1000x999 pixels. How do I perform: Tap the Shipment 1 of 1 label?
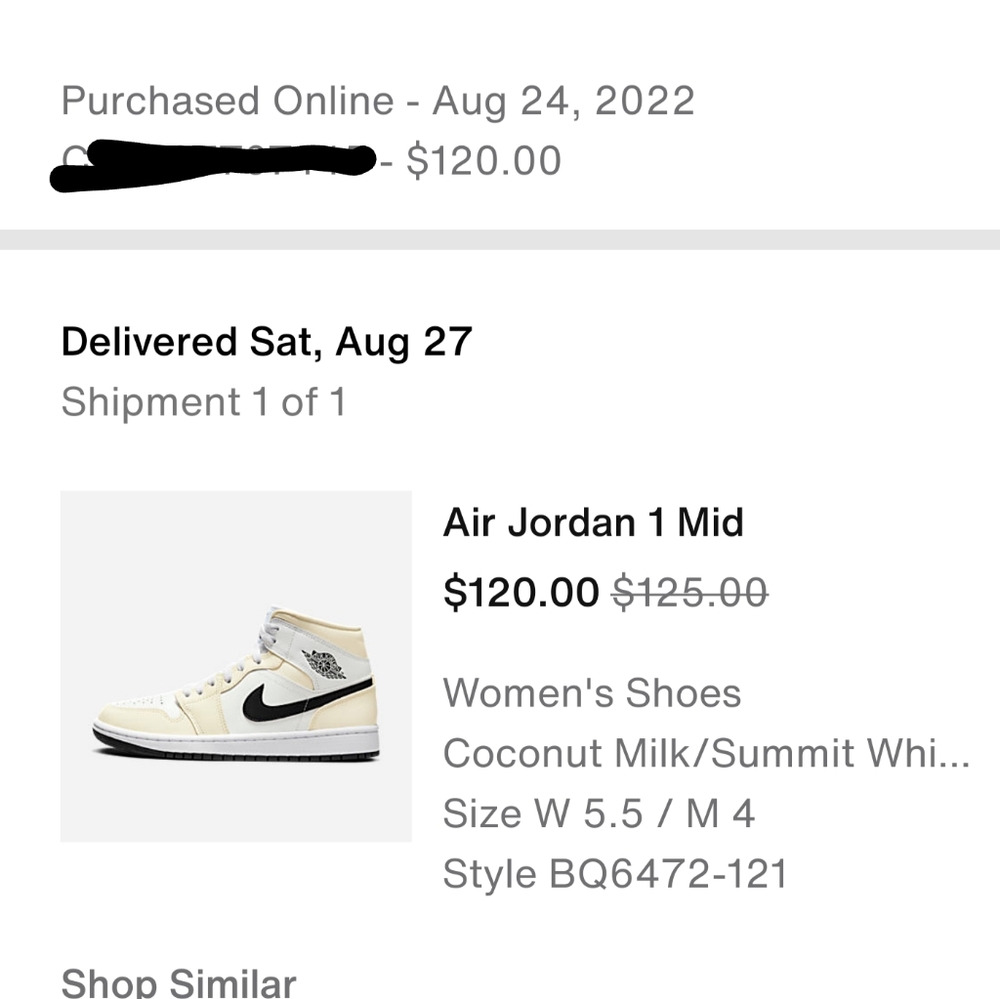pyautogui.click(x=203, y=402)
